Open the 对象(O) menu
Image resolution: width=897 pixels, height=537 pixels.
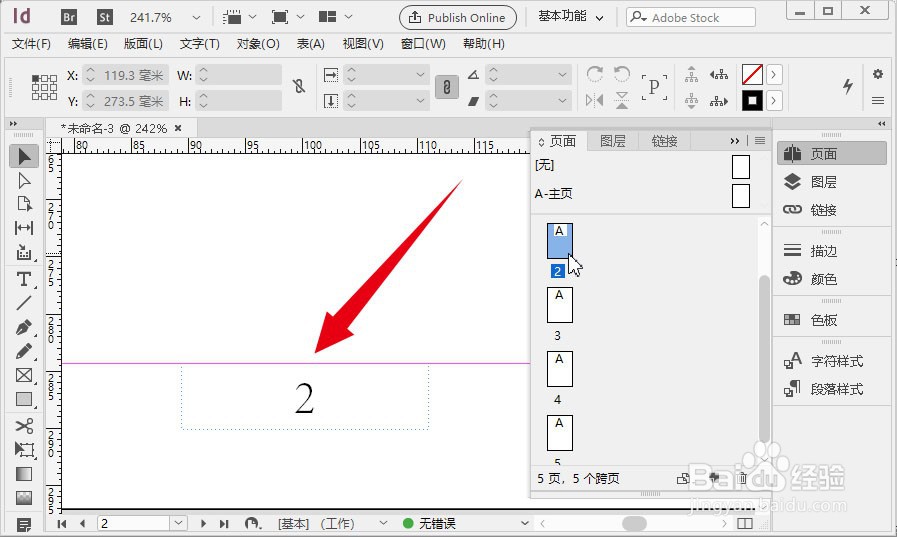coord(258,44)
